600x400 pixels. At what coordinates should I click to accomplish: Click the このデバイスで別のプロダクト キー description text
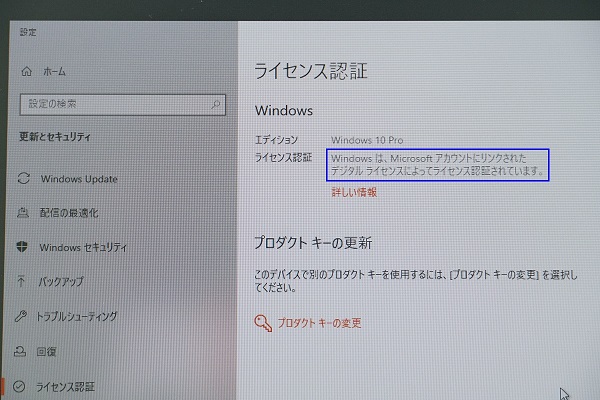point(416,281)
